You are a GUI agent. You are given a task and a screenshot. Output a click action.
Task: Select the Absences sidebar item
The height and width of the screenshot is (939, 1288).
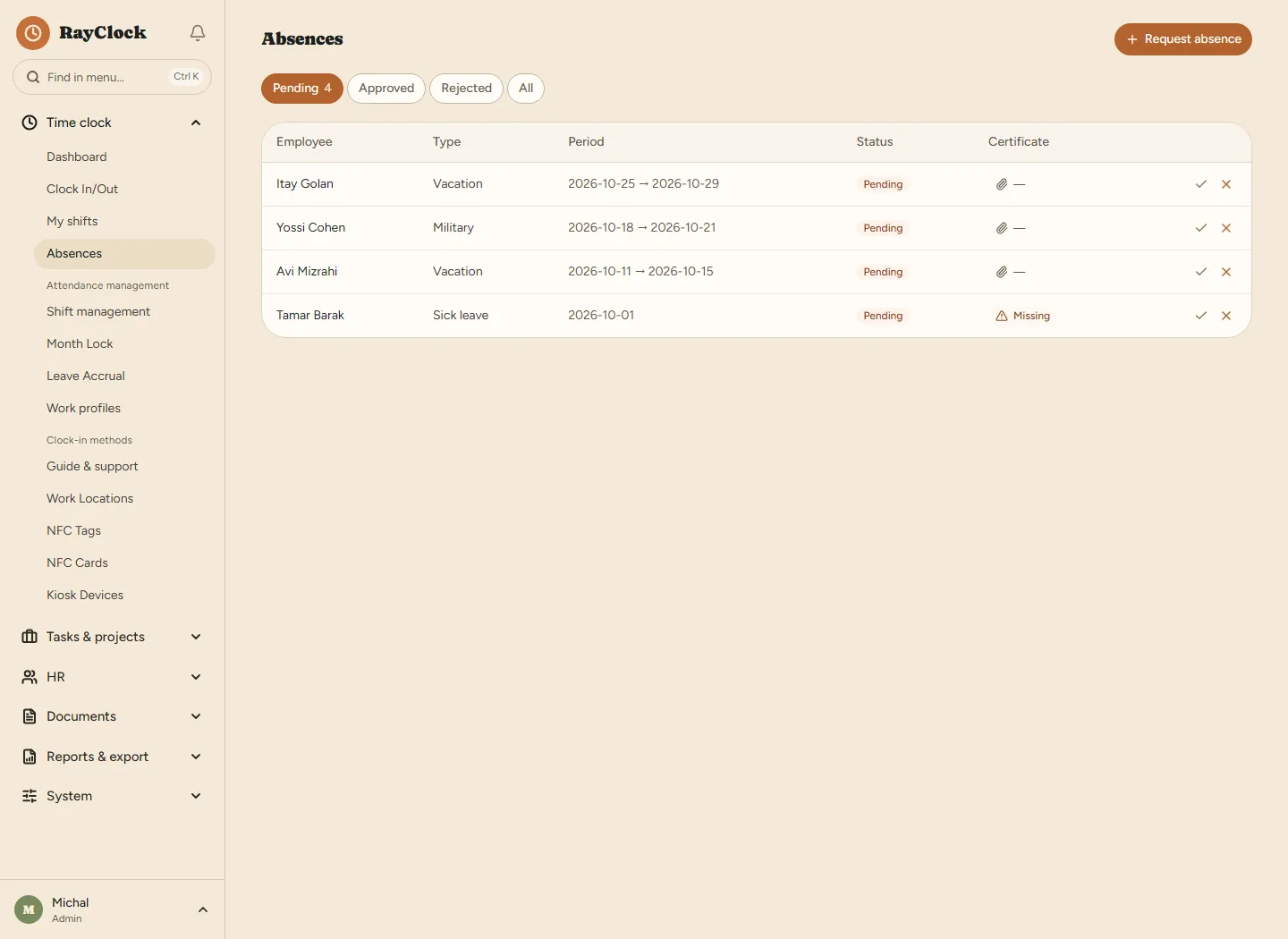124,254
